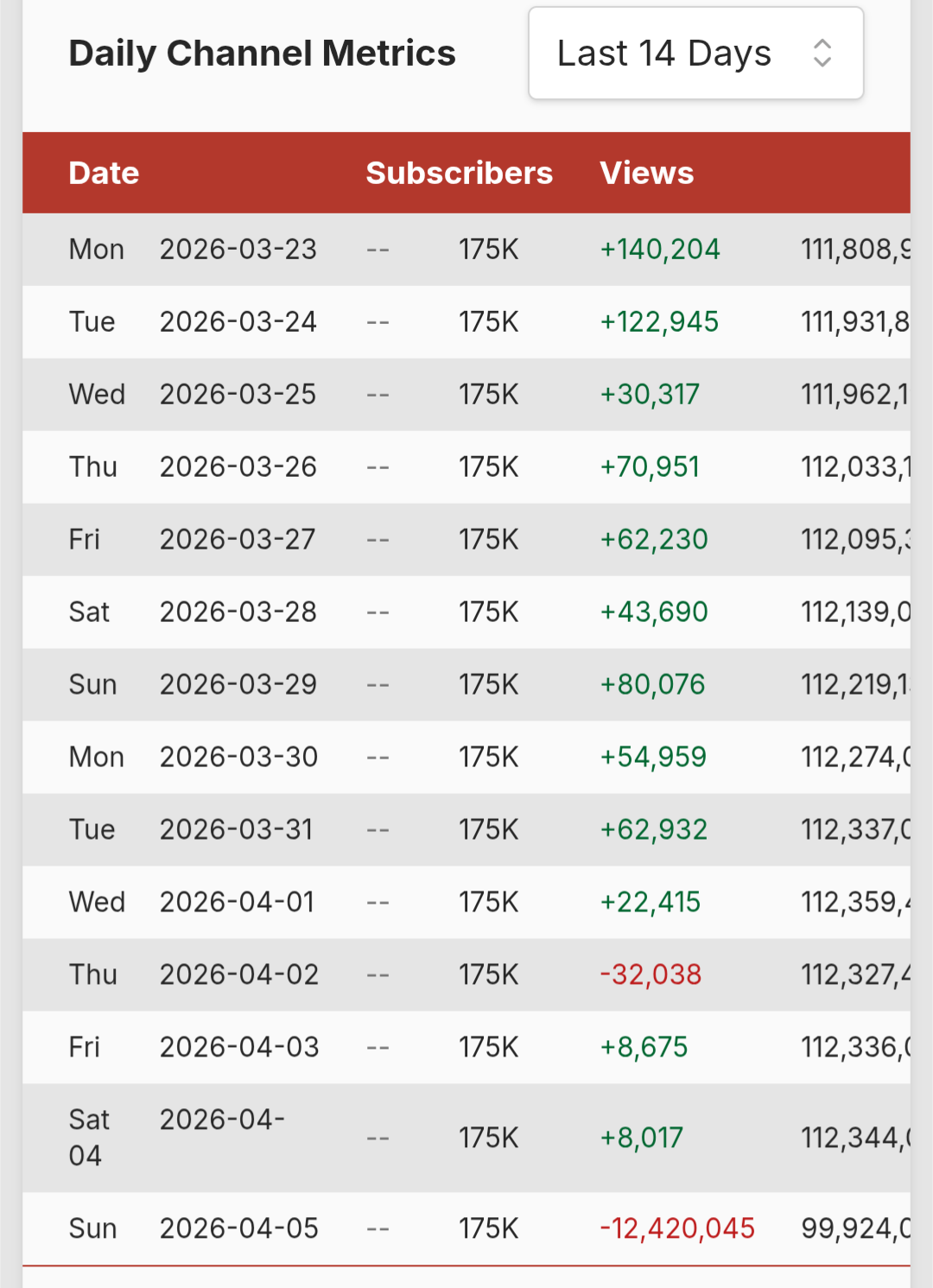
Task: Click the +80,076 views value
Action: click(x=652, y=685)
